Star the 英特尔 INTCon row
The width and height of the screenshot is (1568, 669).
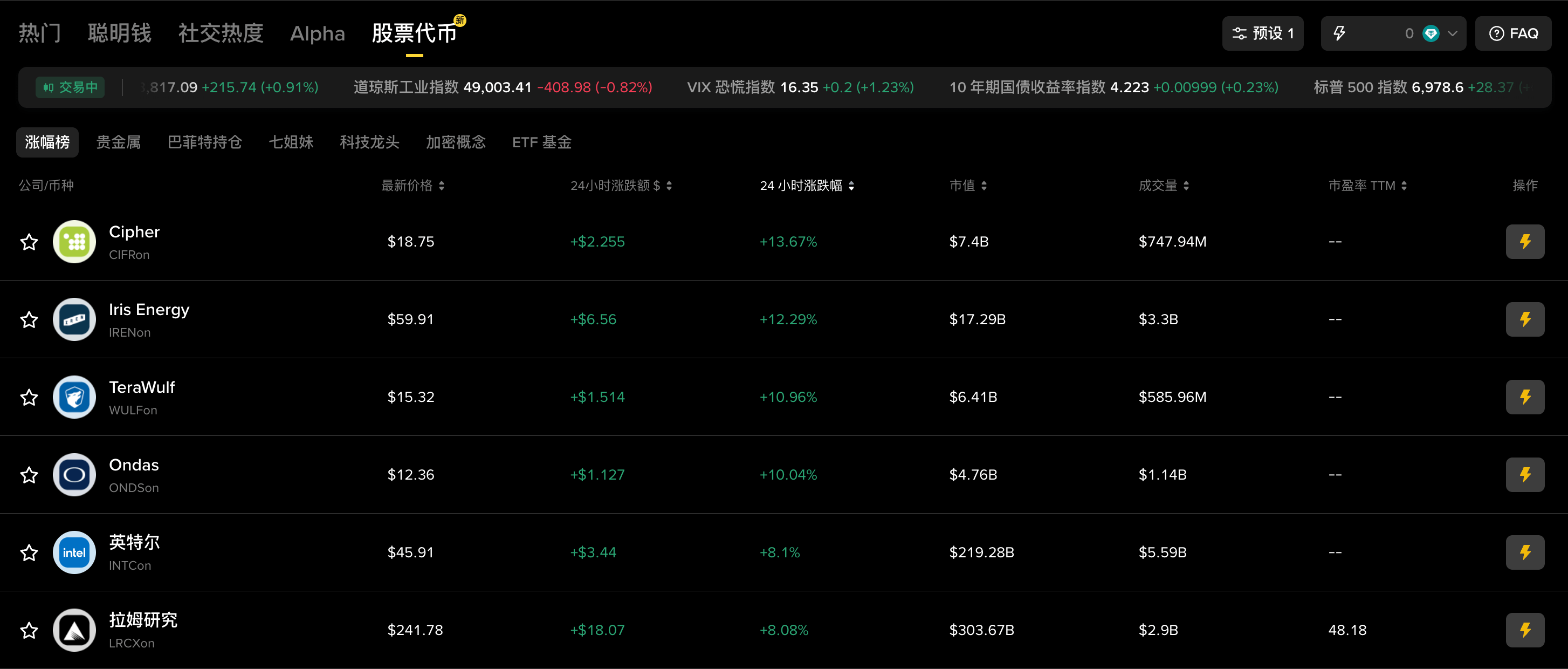pyautogui.click(x=29, y=552)
